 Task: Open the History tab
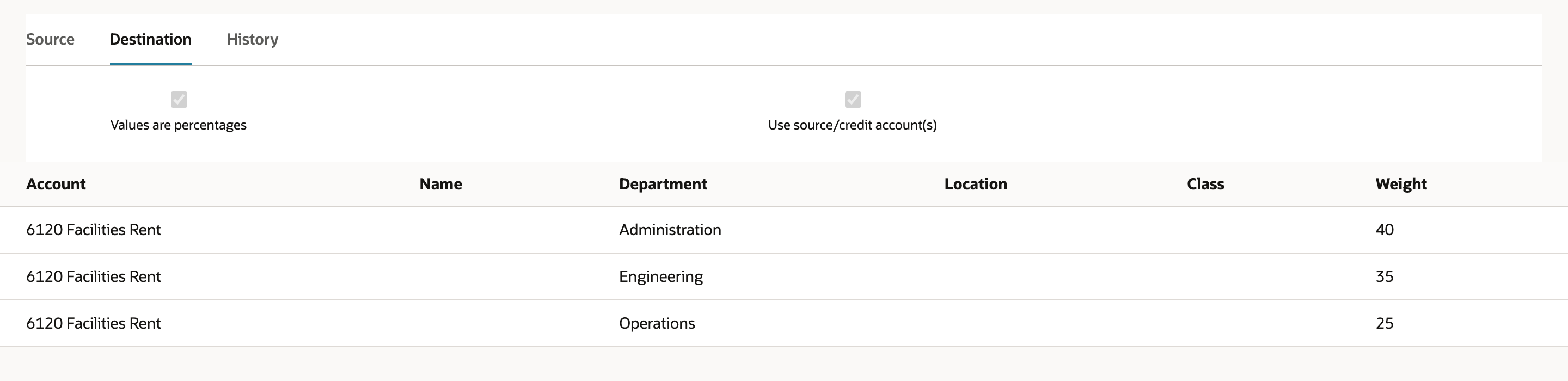coord(253,40)
